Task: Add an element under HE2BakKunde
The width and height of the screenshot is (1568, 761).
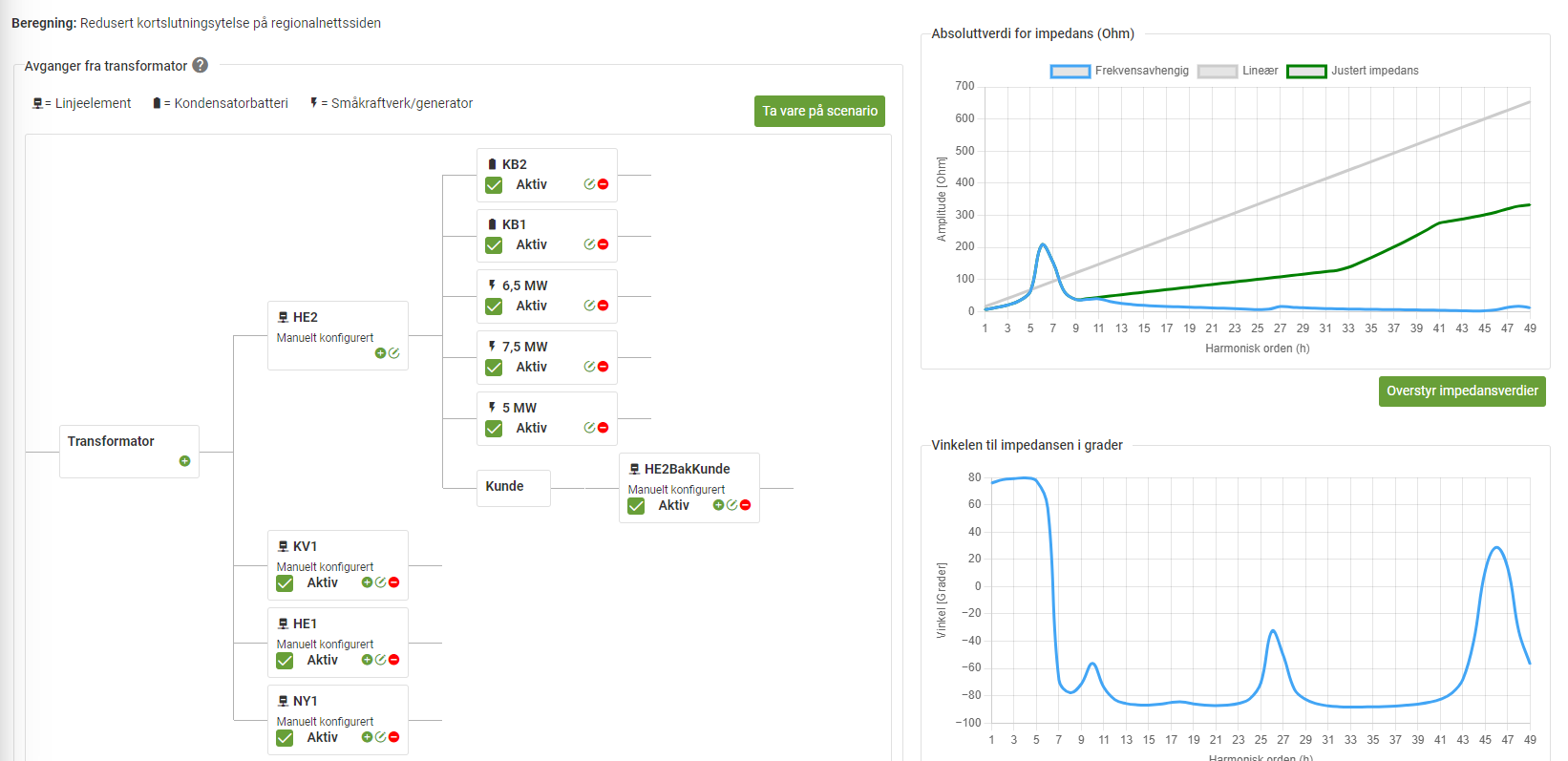Action: [x=718, y=505]
